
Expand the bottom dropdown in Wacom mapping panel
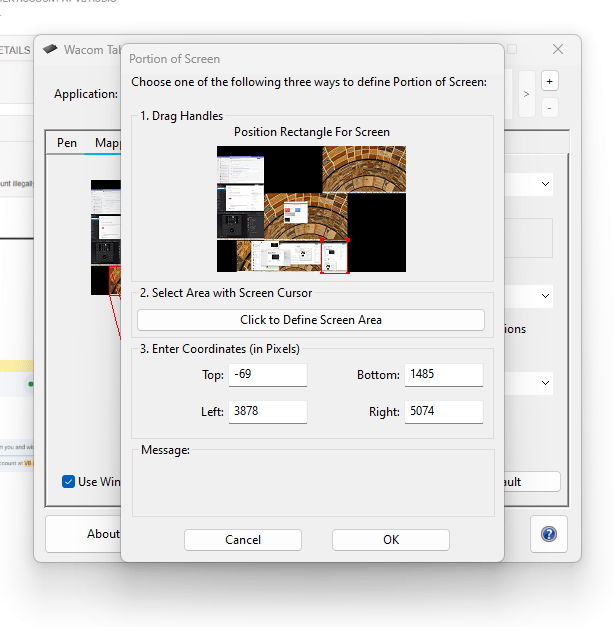coord(545,383)
